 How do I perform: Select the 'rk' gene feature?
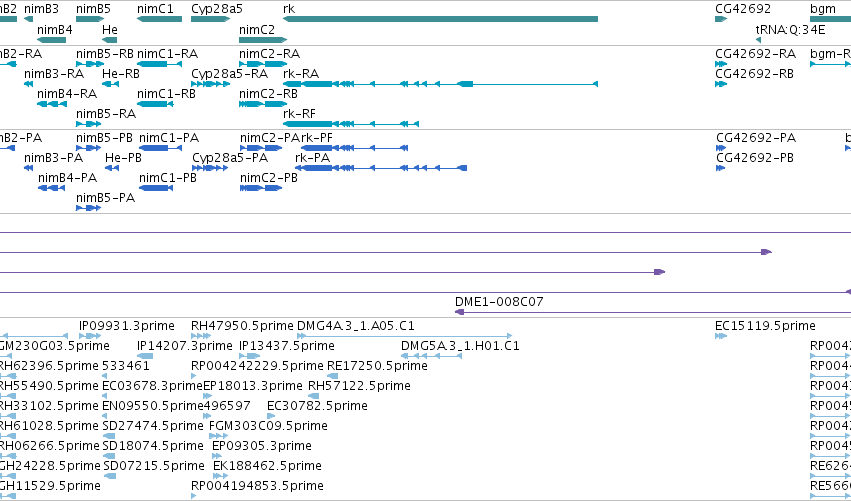point(440,19)
